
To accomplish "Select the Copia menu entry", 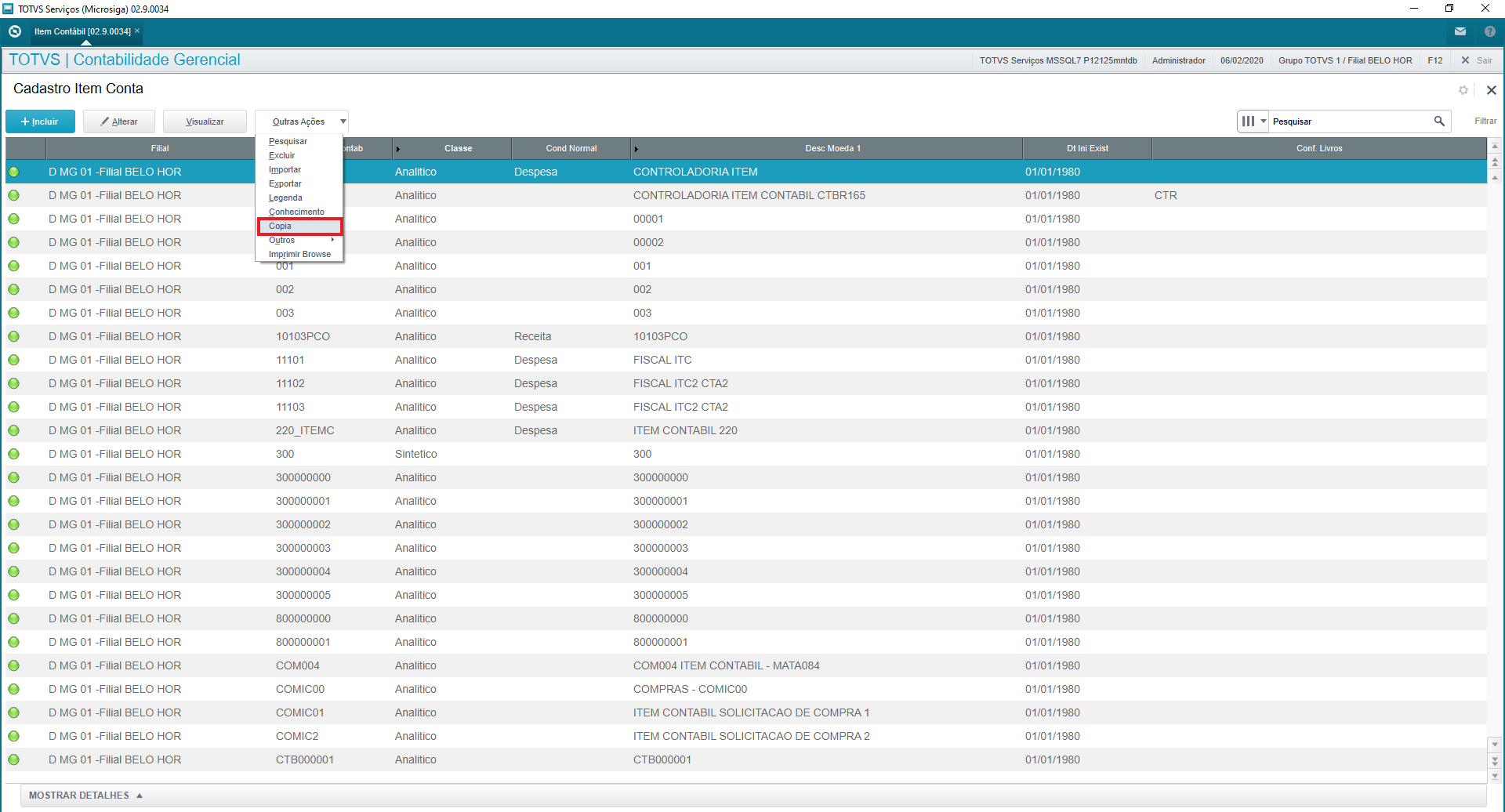I will [x=299, y=227].
